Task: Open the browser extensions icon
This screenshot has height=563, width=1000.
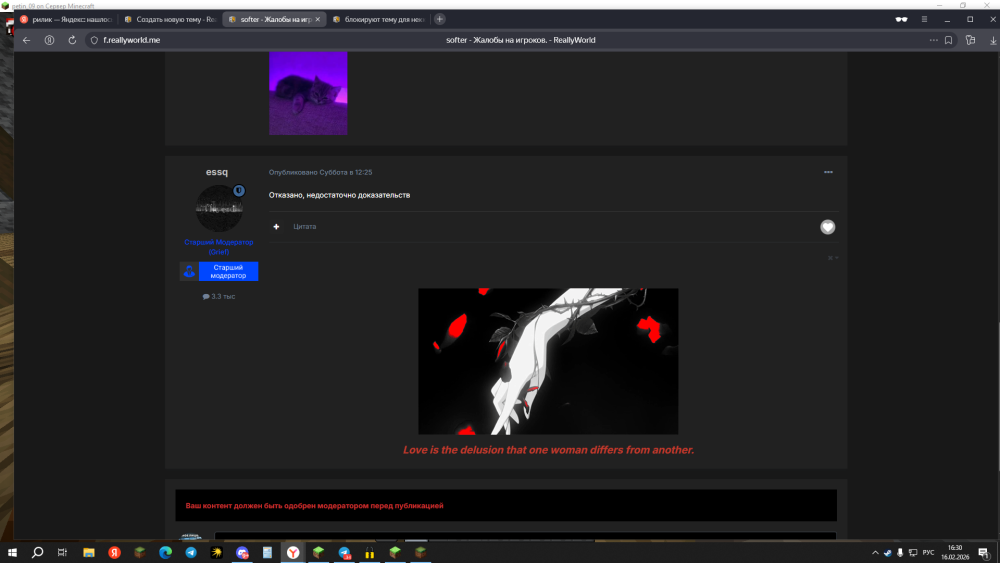Action: pos(970,40)
